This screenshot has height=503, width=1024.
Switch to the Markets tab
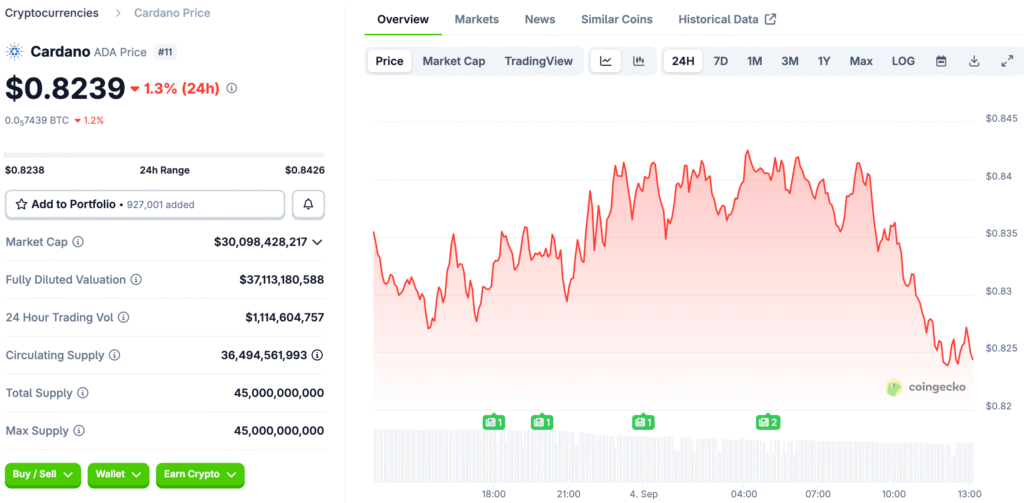(x=477, y=19)
